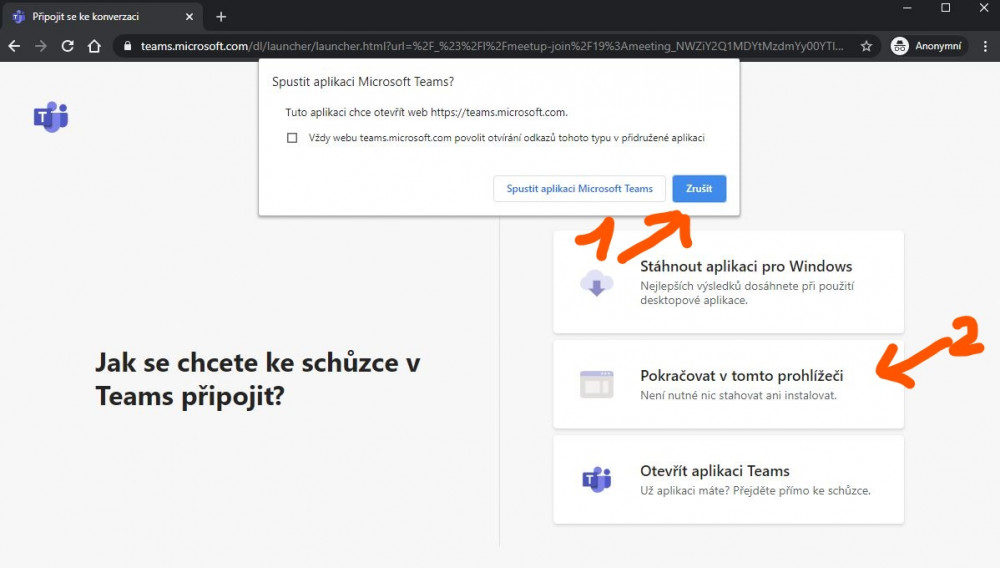Click the address bar URL field
Image resolution: width=1000 pixels, height=568 pixels.
coord(490,46)
